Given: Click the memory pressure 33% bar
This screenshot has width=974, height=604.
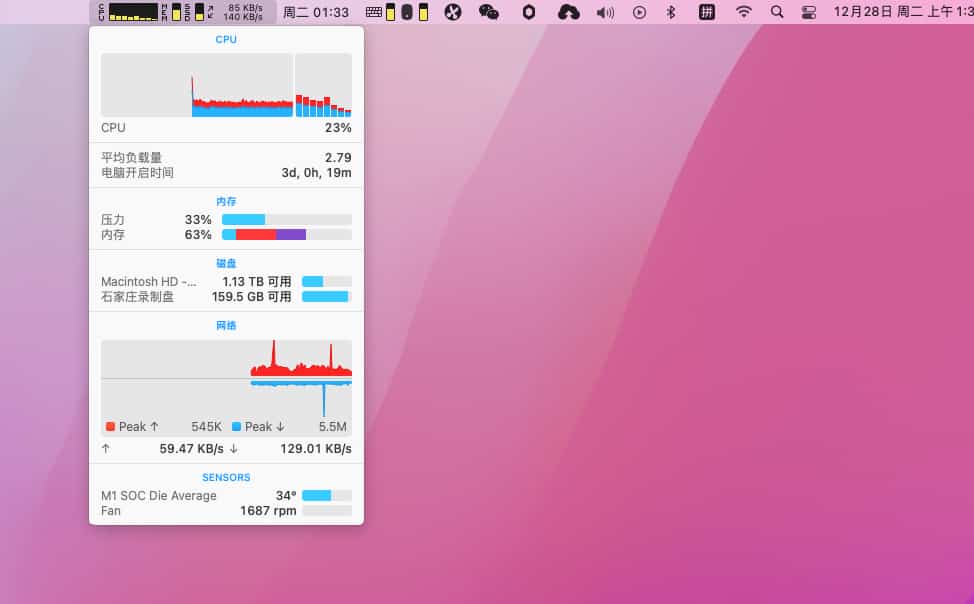Looking at the screenshot, I should (287, 219).
